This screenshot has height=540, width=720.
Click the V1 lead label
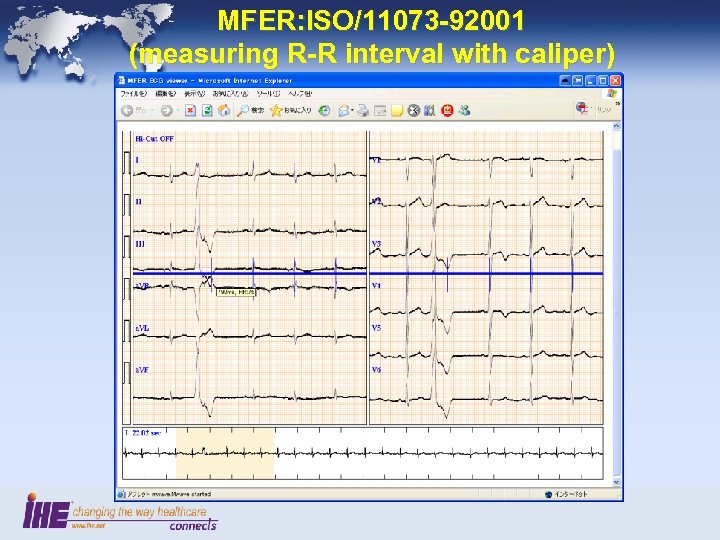[377, 160]
